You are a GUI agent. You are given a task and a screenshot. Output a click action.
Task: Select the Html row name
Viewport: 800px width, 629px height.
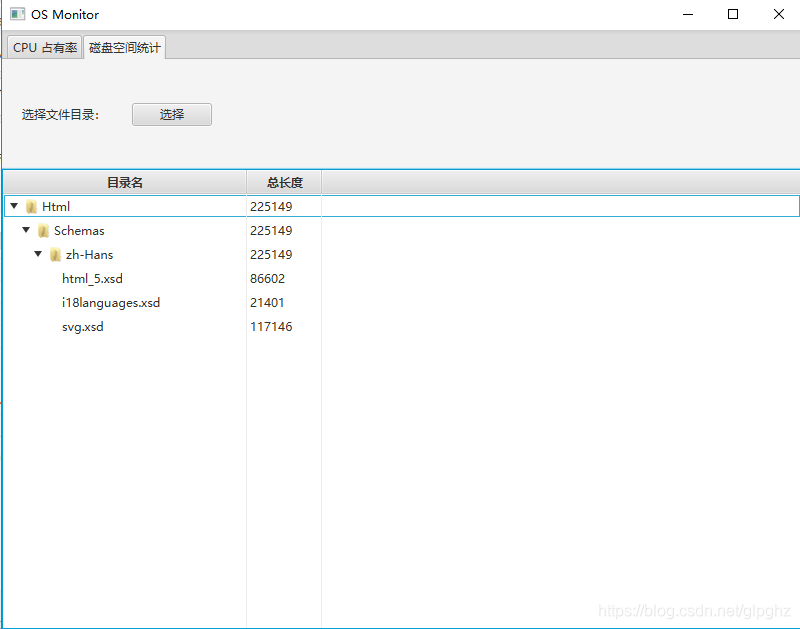pos(56,207)
